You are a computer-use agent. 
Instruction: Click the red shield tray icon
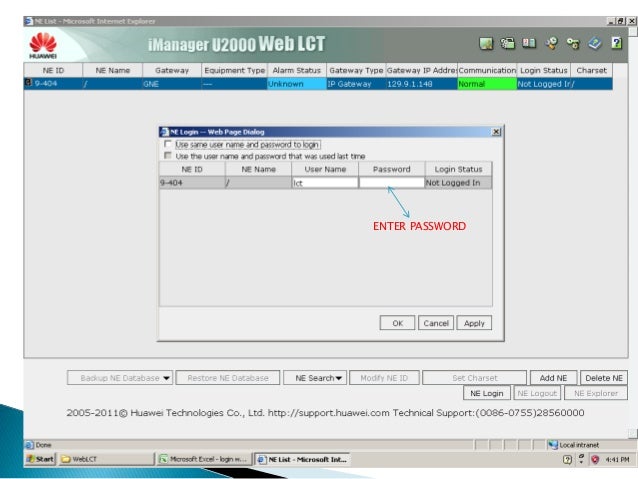click(595, 459)
